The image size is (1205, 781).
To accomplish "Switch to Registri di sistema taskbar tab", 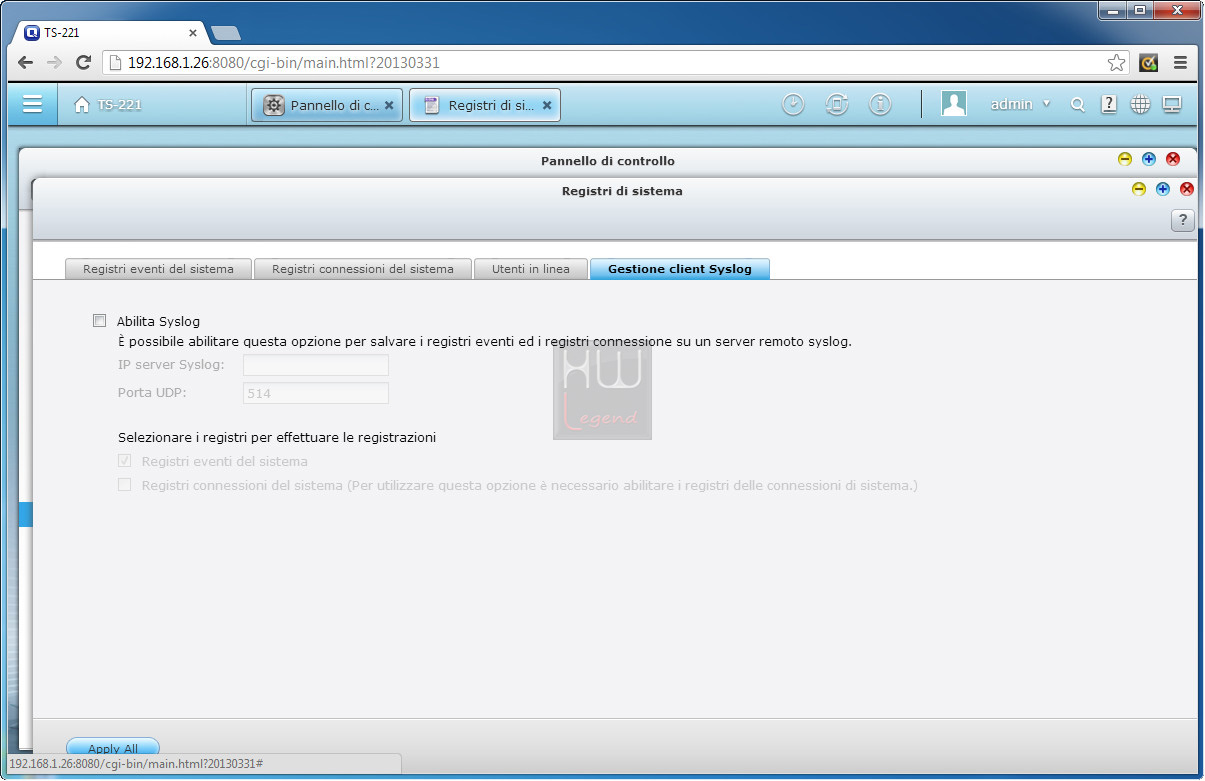I will (484, 105).
